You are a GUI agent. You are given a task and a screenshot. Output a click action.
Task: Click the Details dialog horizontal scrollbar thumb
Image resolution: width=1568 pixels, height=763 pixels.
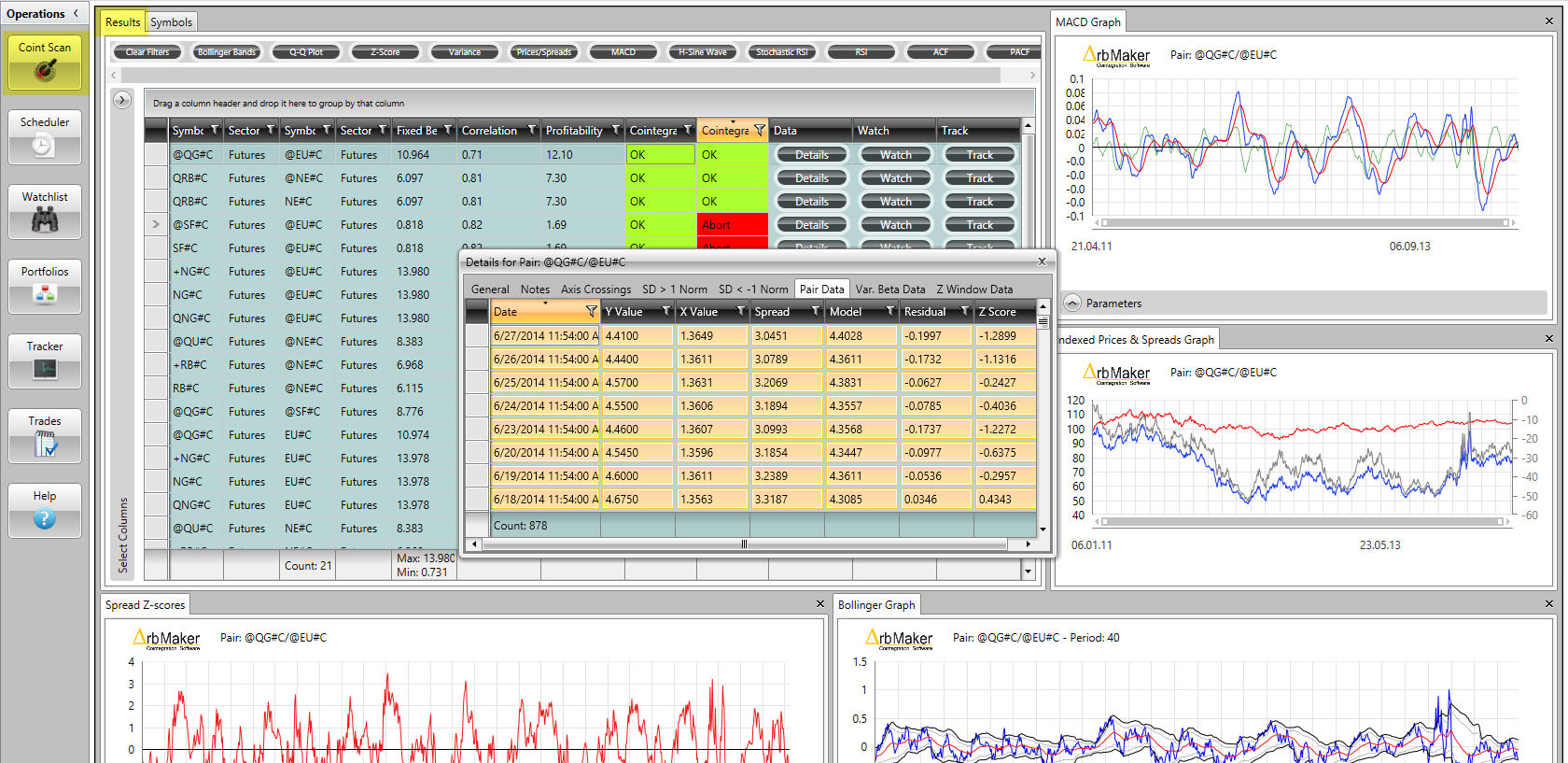744,544
